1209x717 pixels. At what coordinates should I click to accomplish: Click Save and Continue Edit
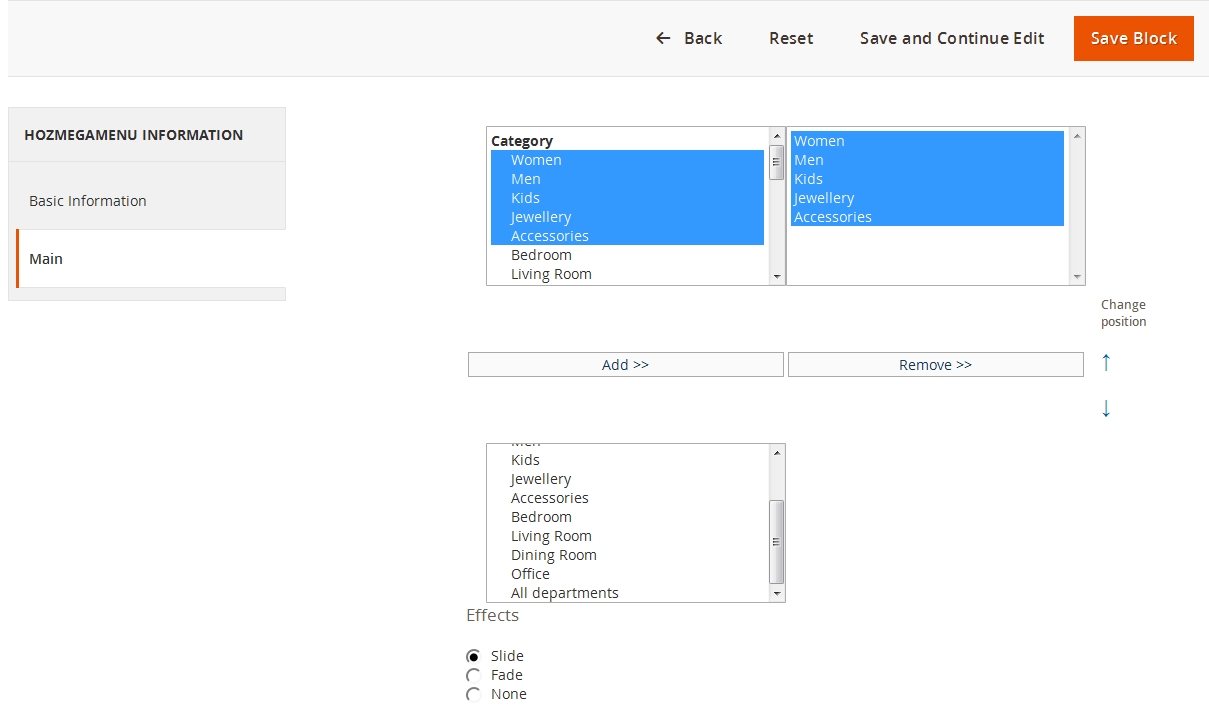[951, 38]
